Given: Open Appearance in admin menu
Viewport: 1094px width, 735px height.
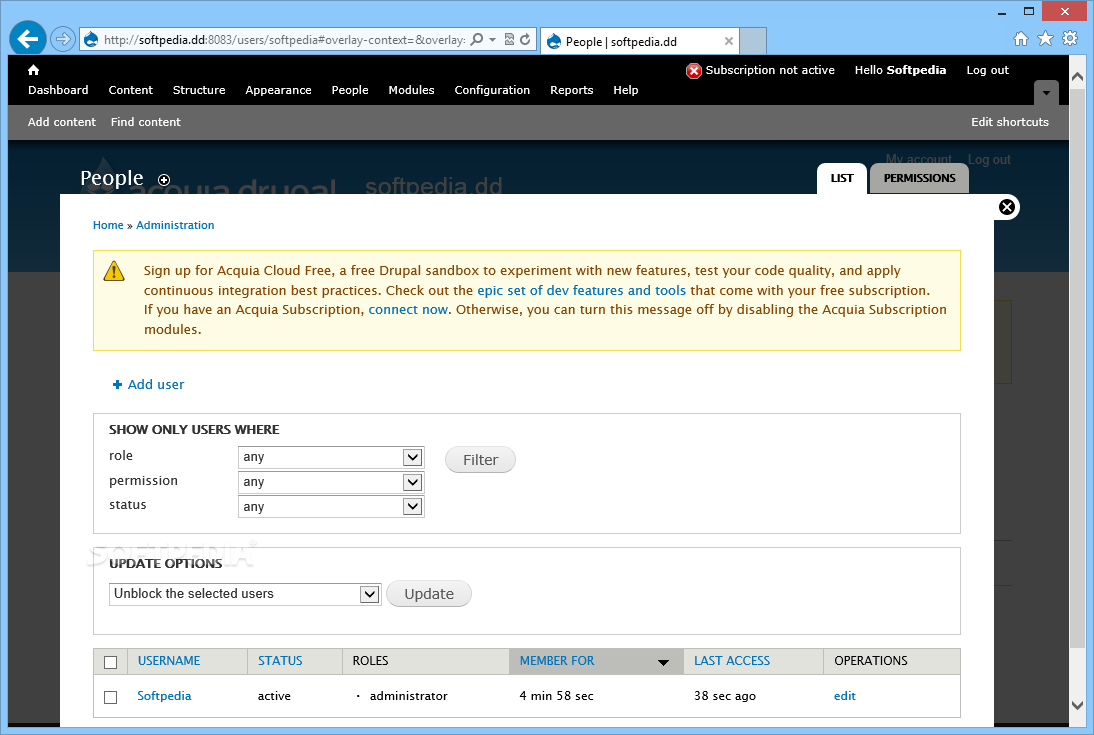Looking at the screenshot, I should pos(278,90).
